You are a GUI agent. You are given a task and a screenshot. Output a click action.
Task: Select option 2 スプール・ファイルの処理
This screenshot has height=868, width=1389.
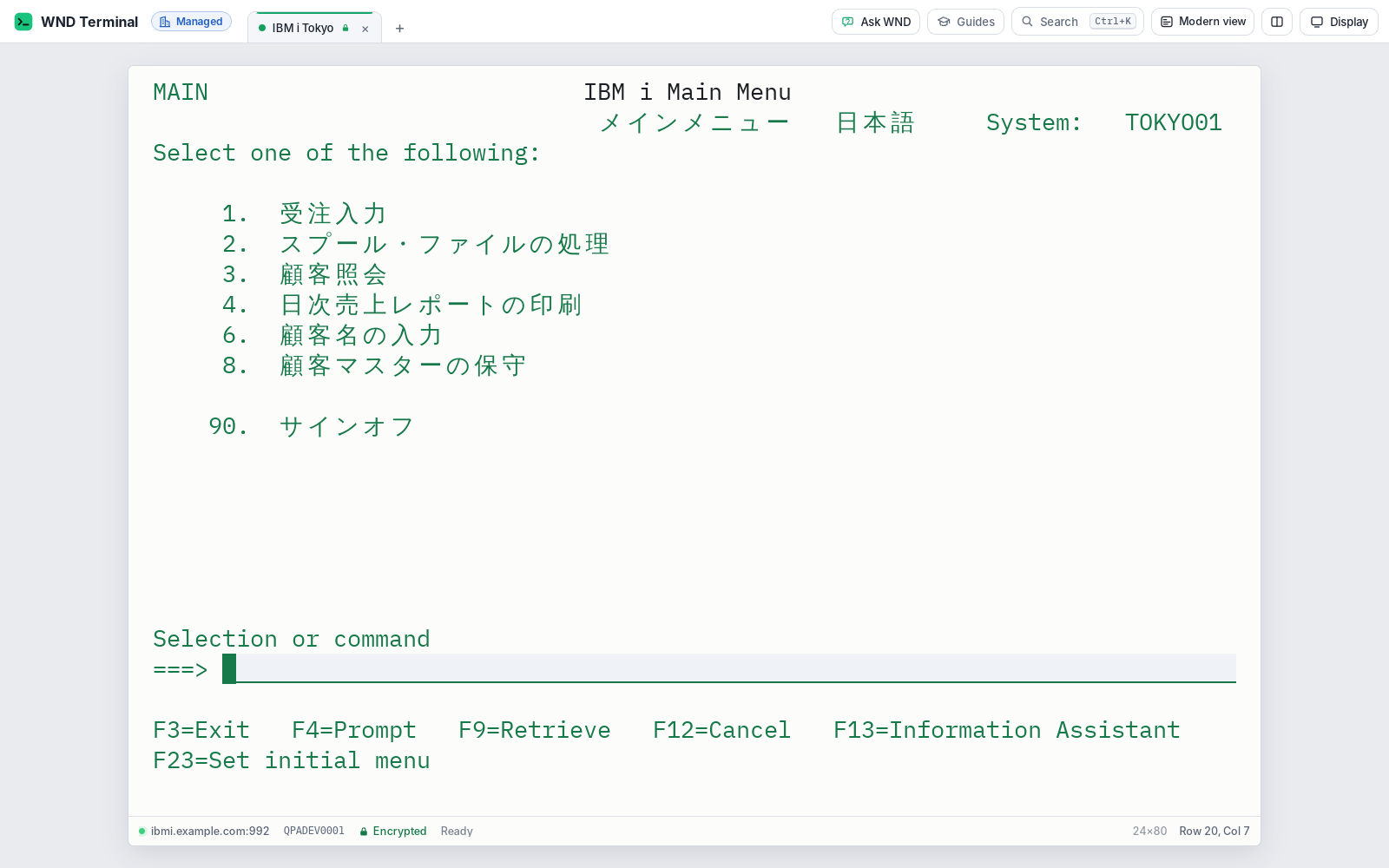[x=416, y=244]
